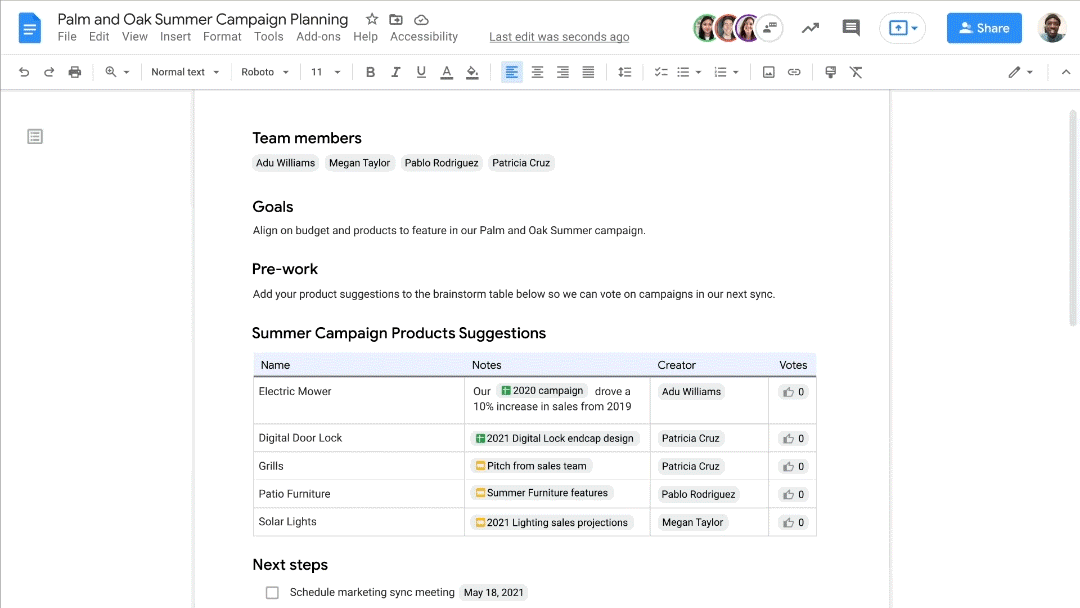
Task: Clear formatting with the toolbar icon
Action: (x=856, y=72)
